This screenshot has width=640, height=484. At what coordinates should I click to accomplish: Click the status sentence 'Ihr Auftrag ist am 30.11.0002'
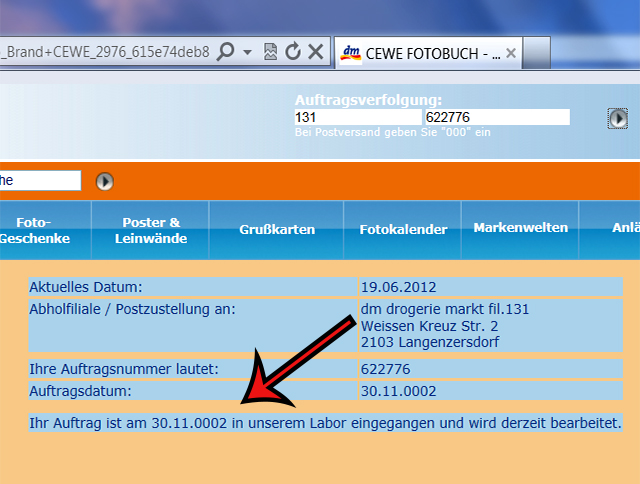pyautogui.click(x=128, y=423)
